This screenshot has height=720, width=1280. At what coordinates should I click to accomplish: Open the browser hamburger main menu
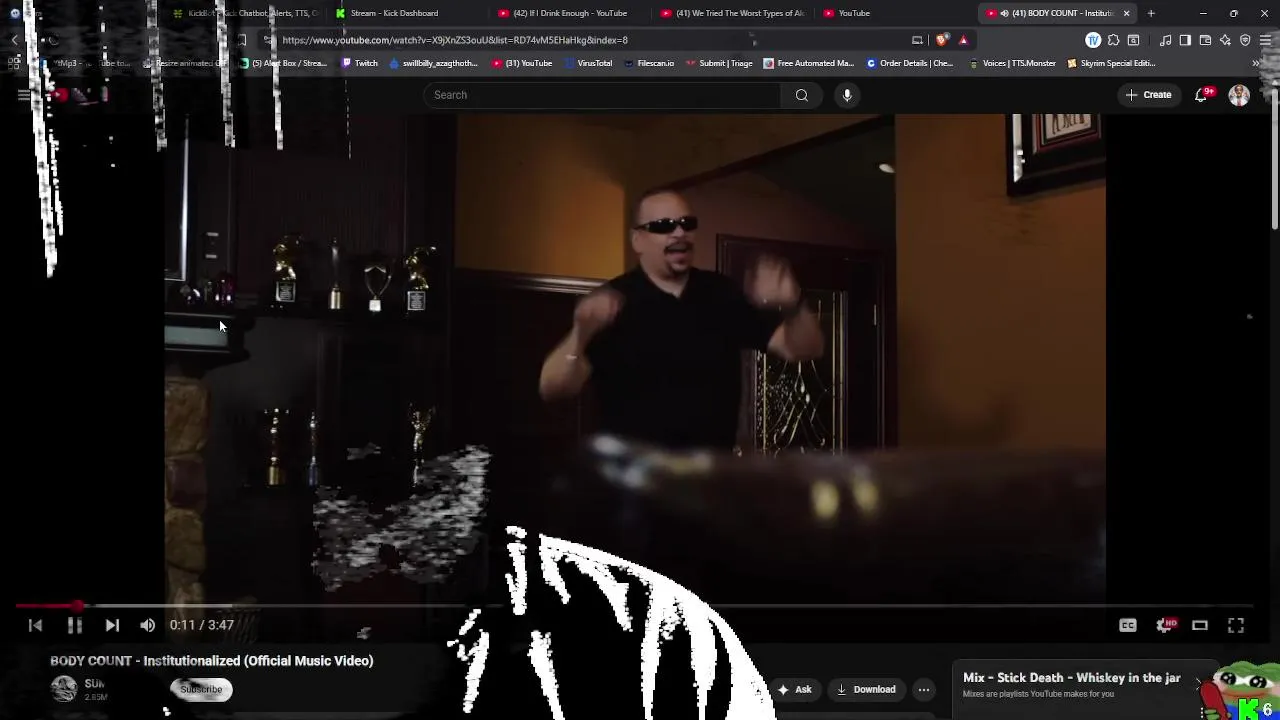point(1265,40)
